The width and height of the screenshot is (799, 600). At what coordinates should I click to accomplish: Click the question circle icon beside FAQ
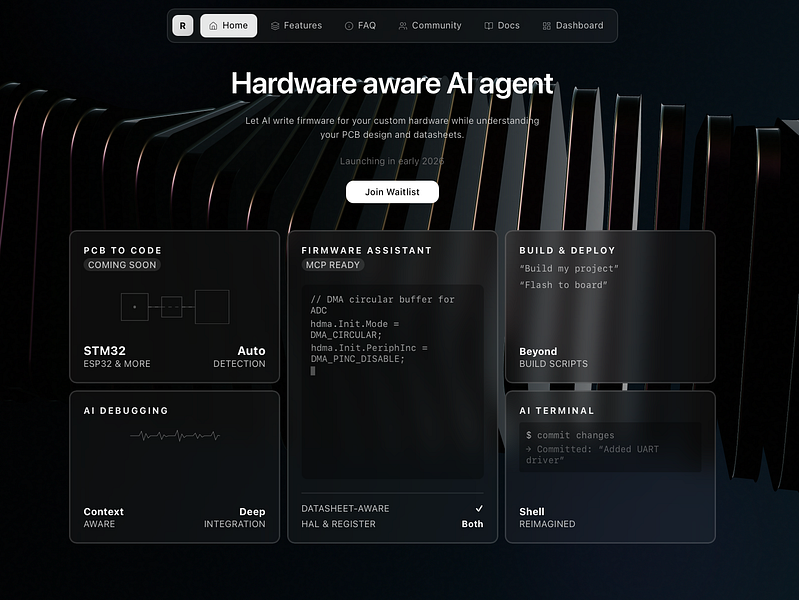coord(349,25)
